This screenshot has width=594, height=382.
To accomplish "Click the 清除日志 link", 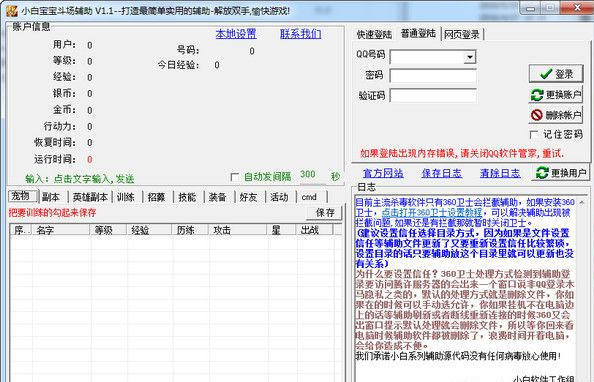I will (x=500, y=173).
